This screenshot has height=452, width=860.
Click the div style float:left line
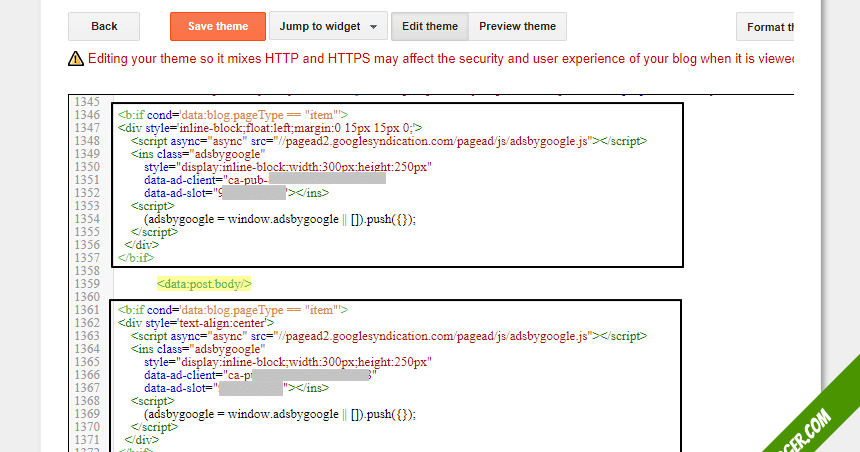click(270, 128)
